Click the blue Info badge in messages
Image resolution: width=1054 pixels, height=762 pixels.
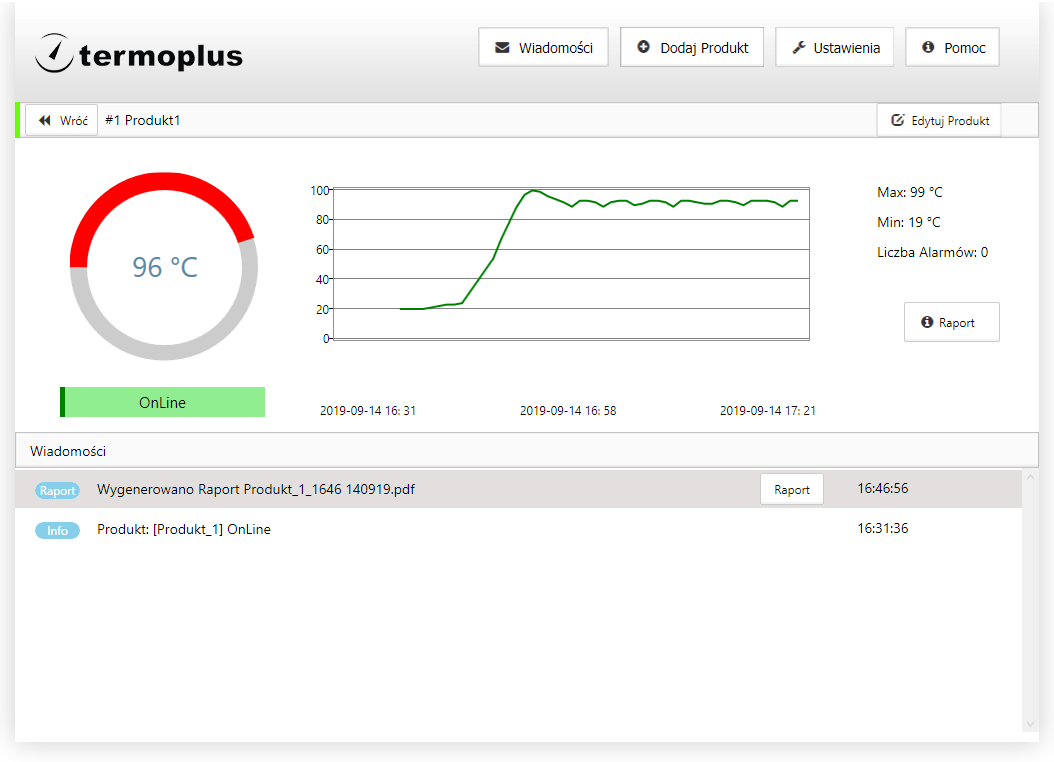[57, 530]
